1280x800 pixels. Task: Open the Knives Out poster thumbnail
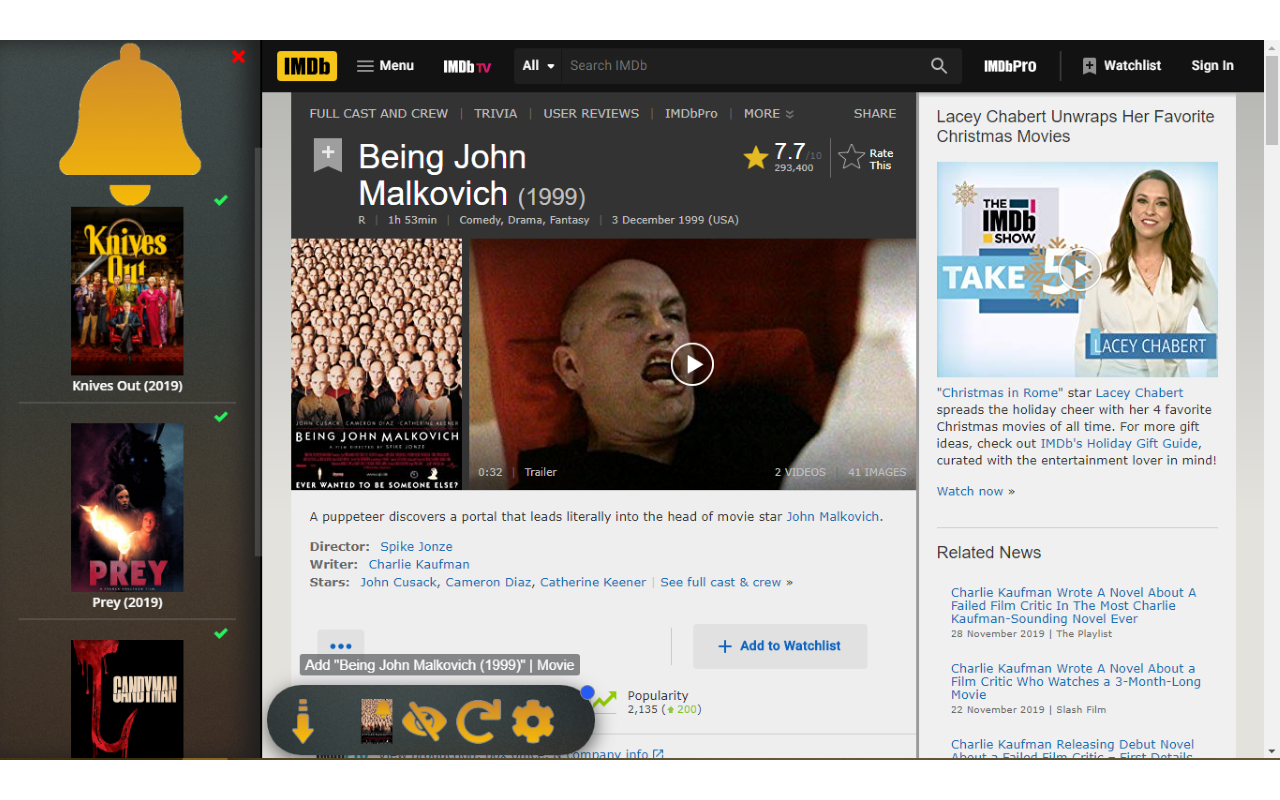click(127, 291)
